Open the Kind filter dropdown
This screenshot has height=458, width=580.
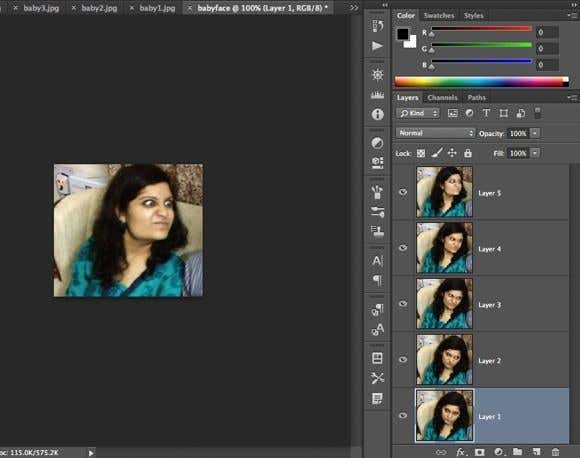(x=418, y=113)
